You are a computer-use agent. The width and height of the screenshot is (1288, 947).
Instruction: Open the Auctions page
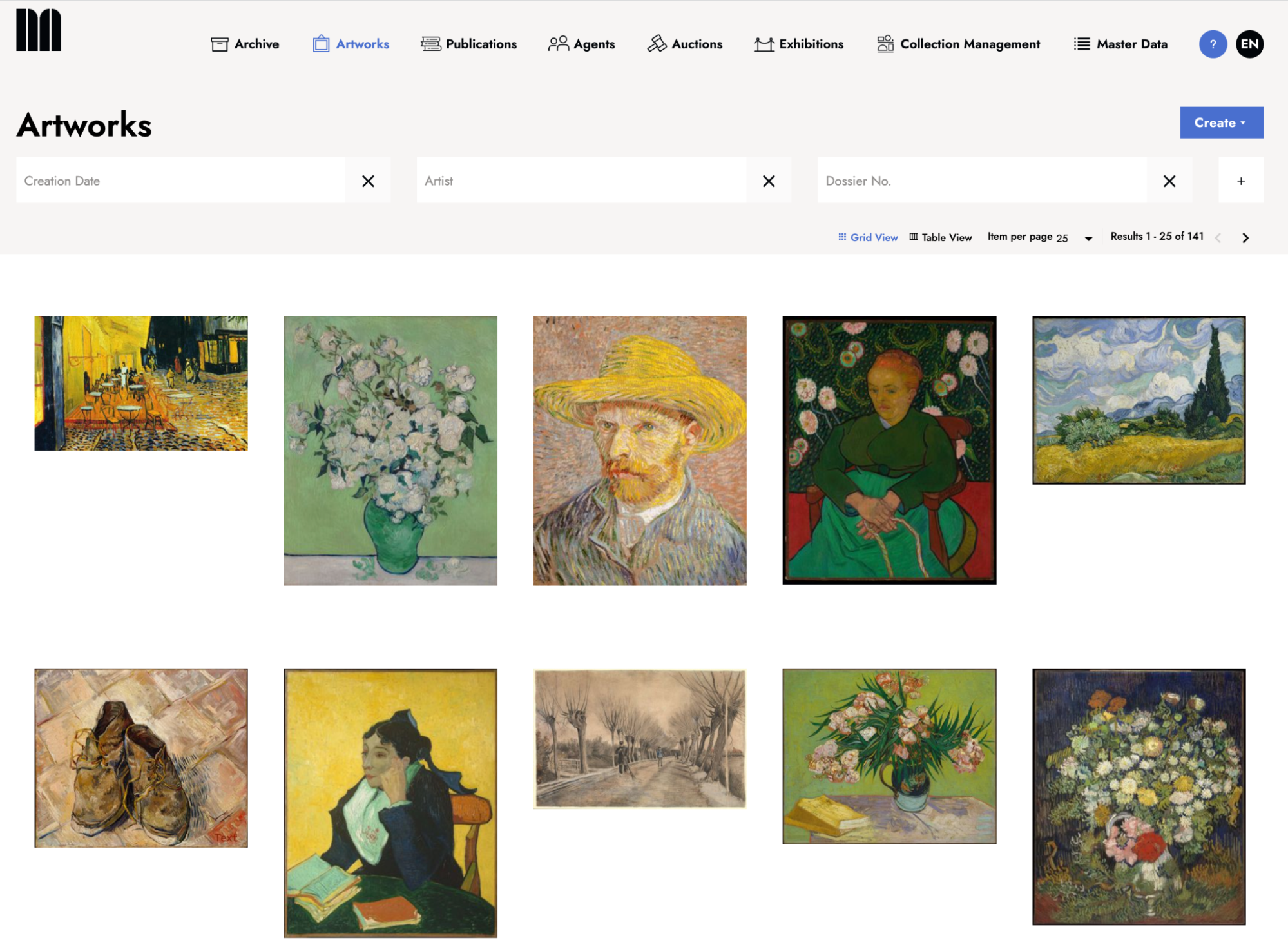click(x=685, y=44)
